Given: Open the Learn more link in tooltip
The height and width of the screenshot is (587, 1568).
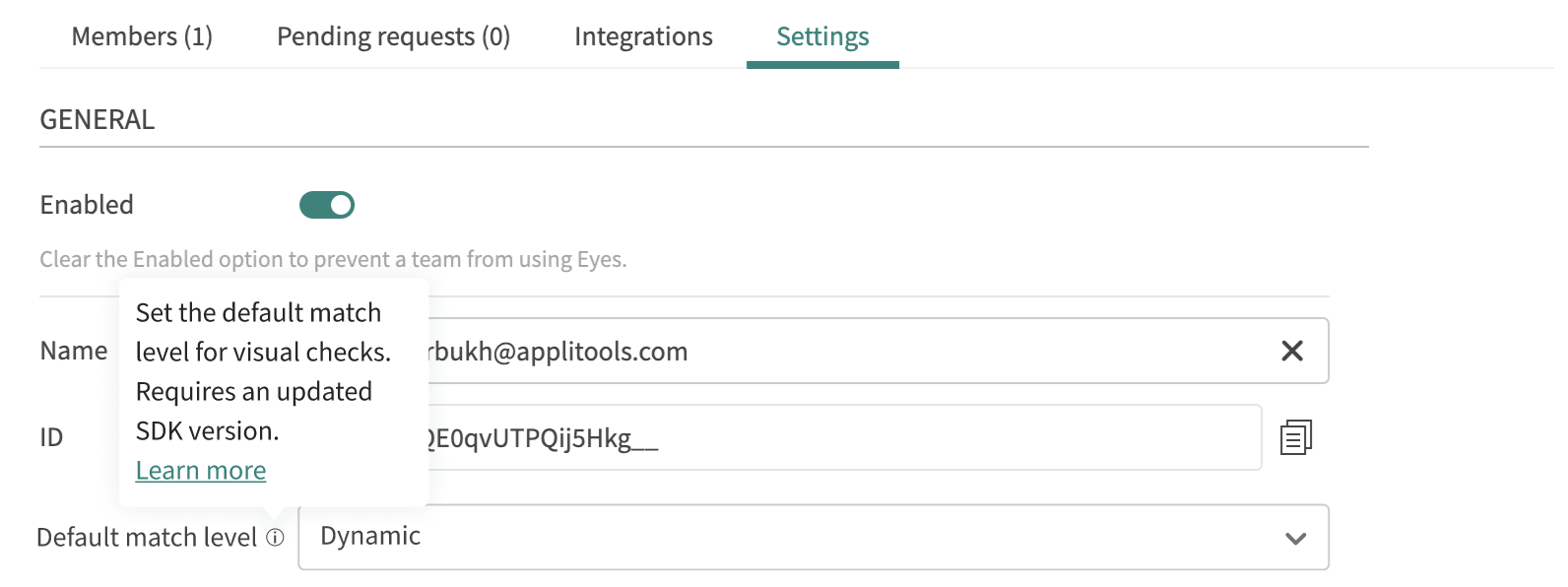Looking at the screenshot, I should [201, 471].
